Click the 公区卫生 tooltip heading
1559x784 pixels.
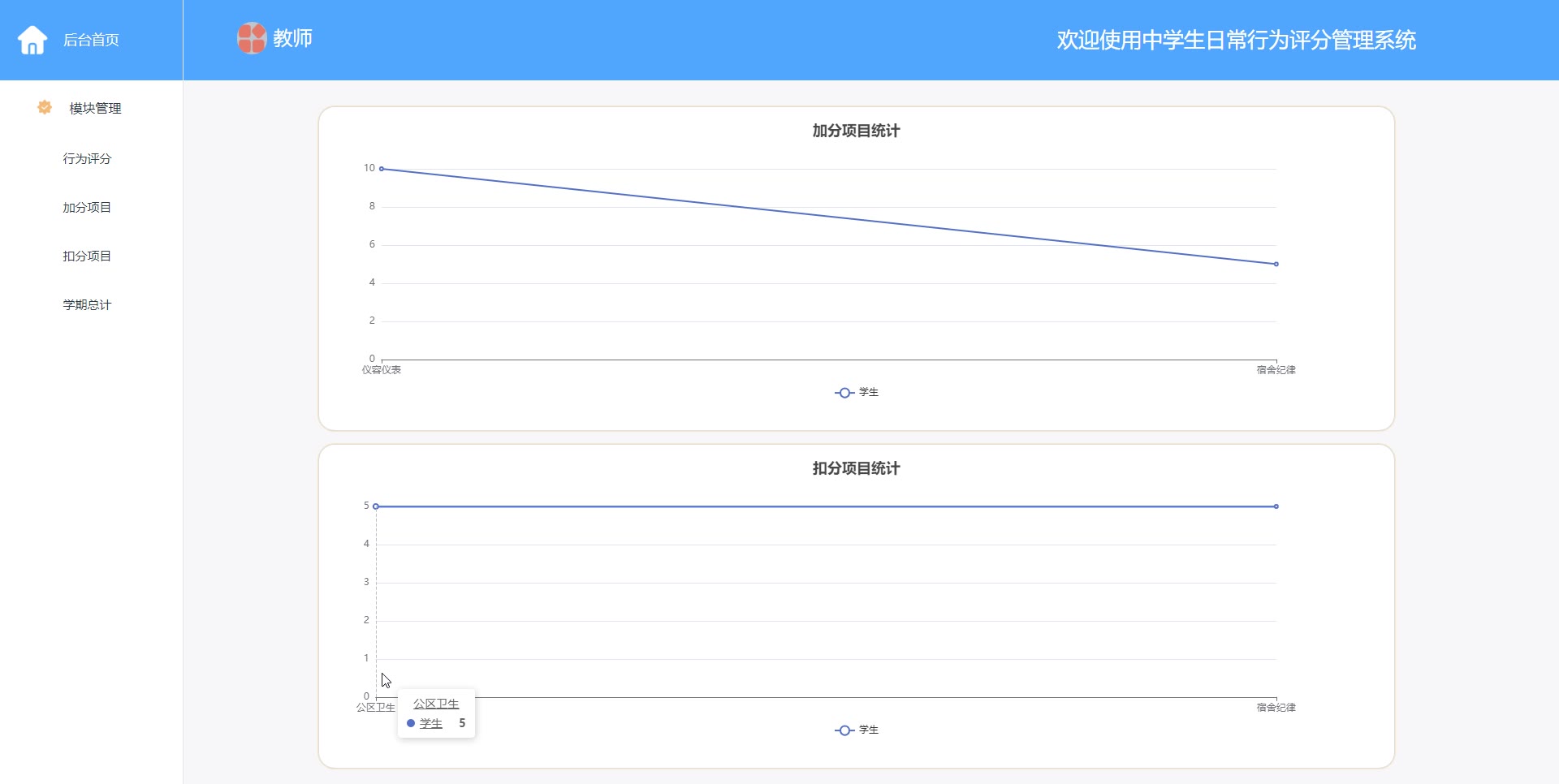[x=436, y=704]
